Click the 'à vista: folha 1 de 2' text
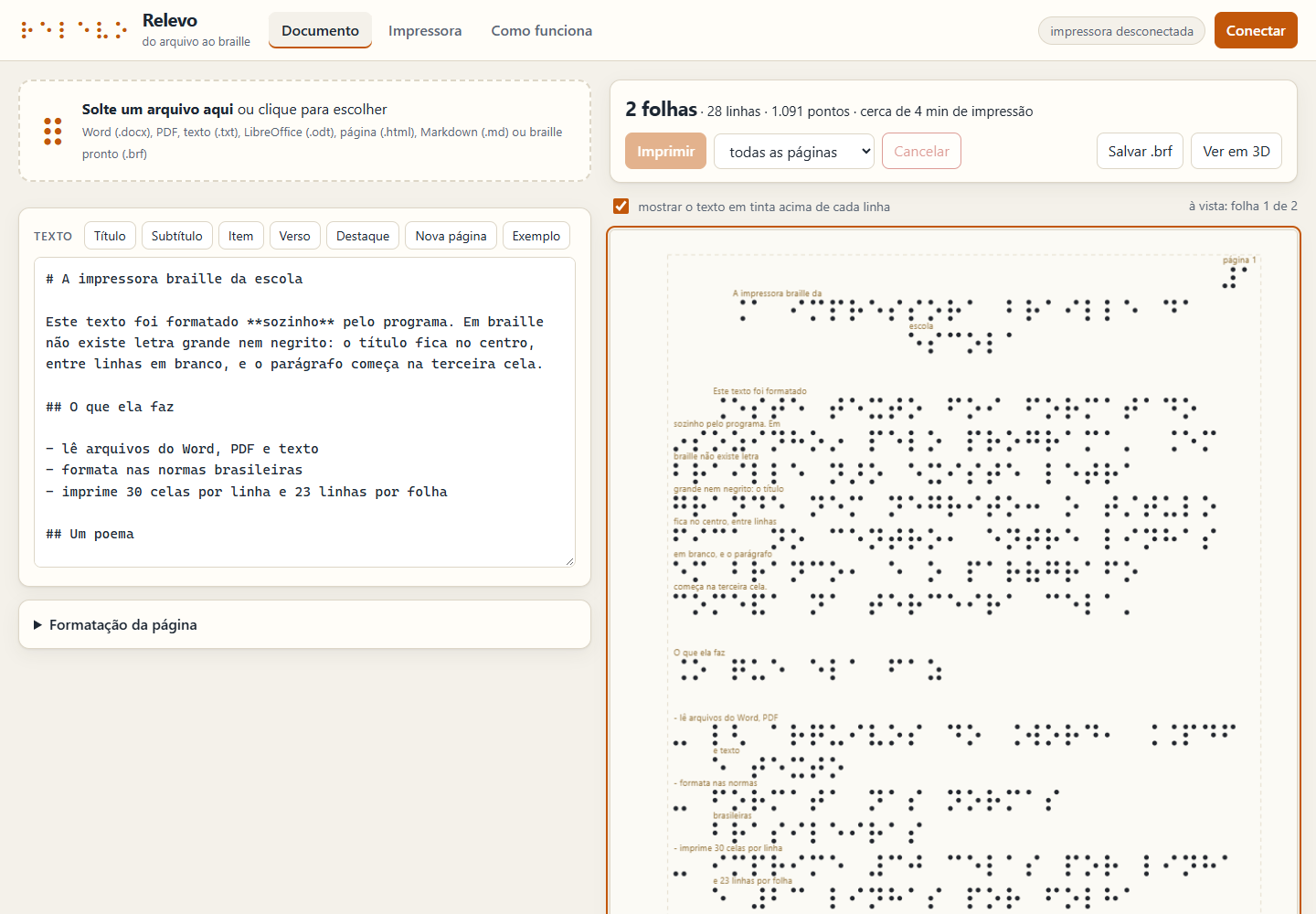Image resolution: width=1316 pixels, height=914 pixels. [x=1243, y=206]
